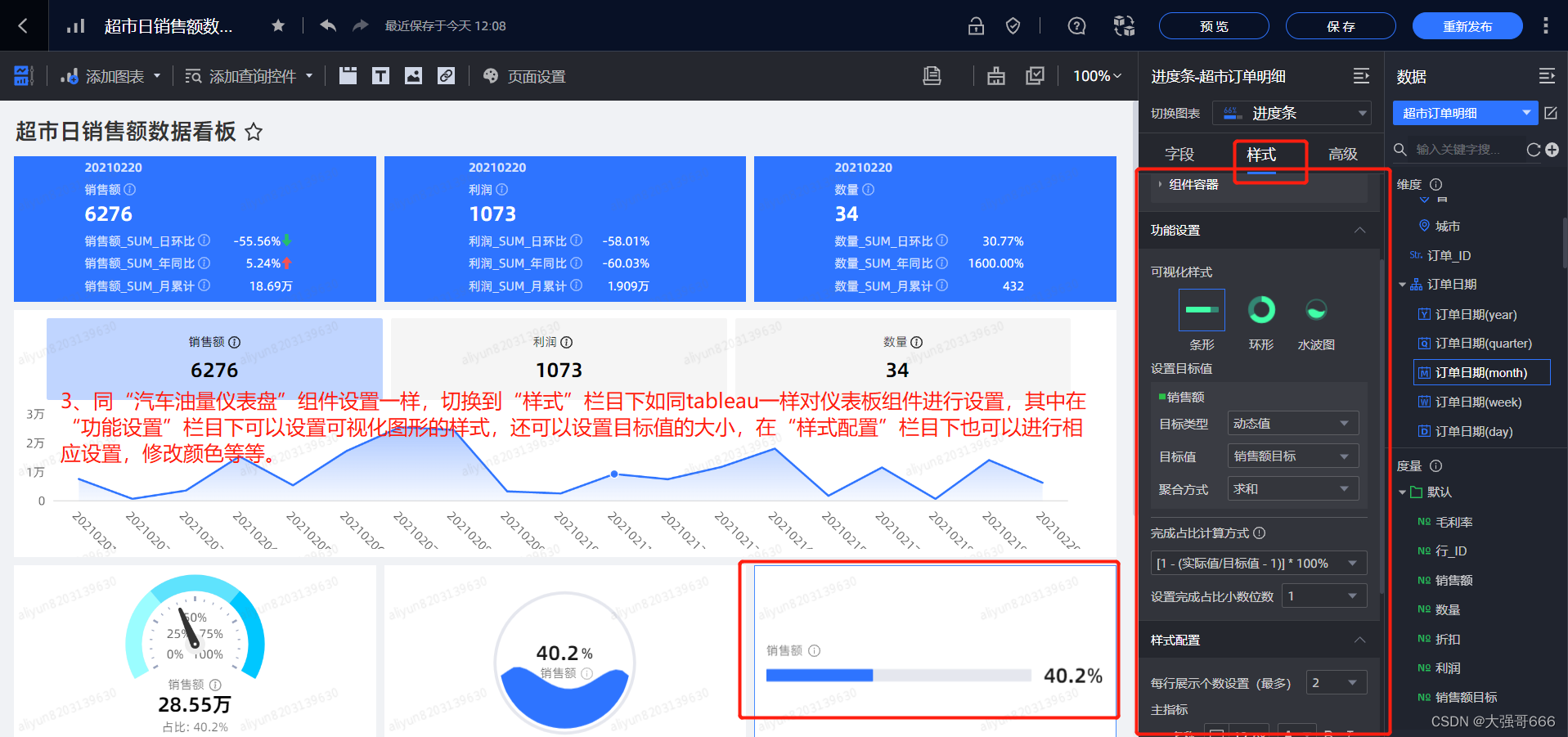This screenshot has height=737, width=1568.
Task: Open the 100% zoom dropdown
Action: click(x=1097, y=76)
